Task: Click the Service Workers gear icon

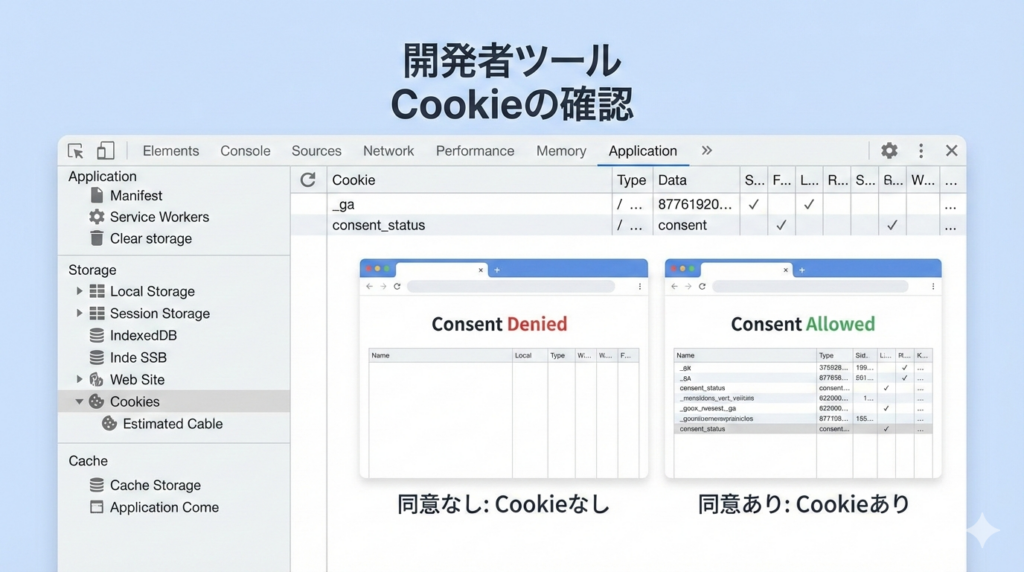Action: pyautogui.click(x=97, y=217)
